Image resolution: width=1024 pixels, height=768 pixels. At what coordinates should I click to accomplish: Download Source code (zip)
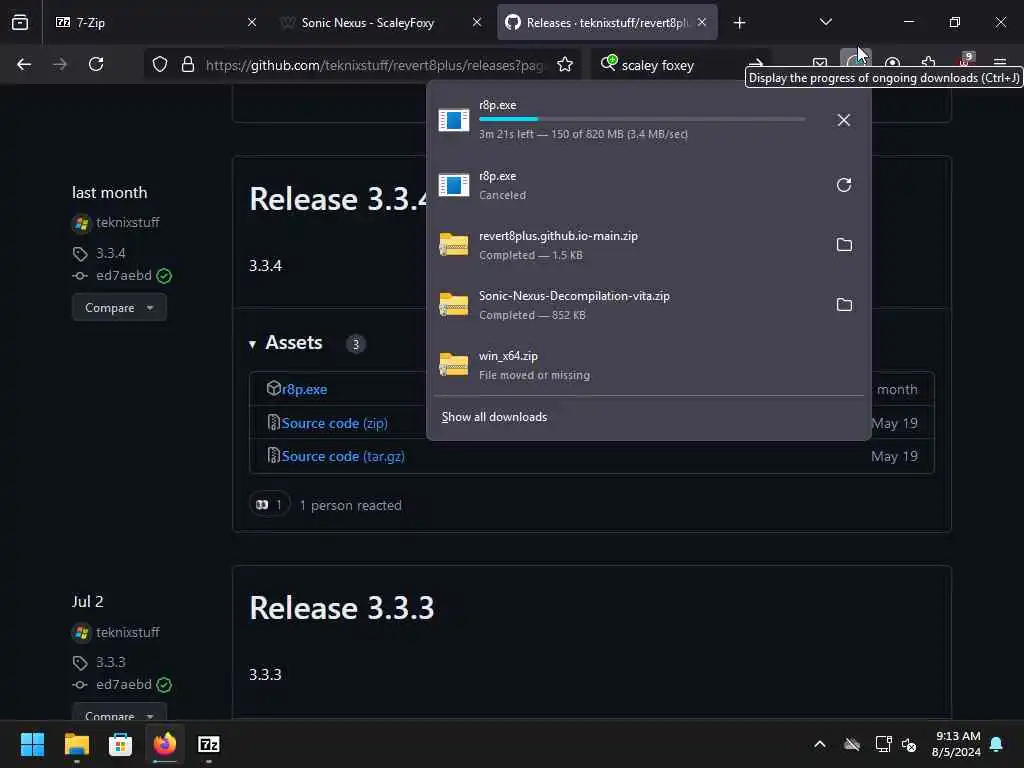(x=334, y=423)
